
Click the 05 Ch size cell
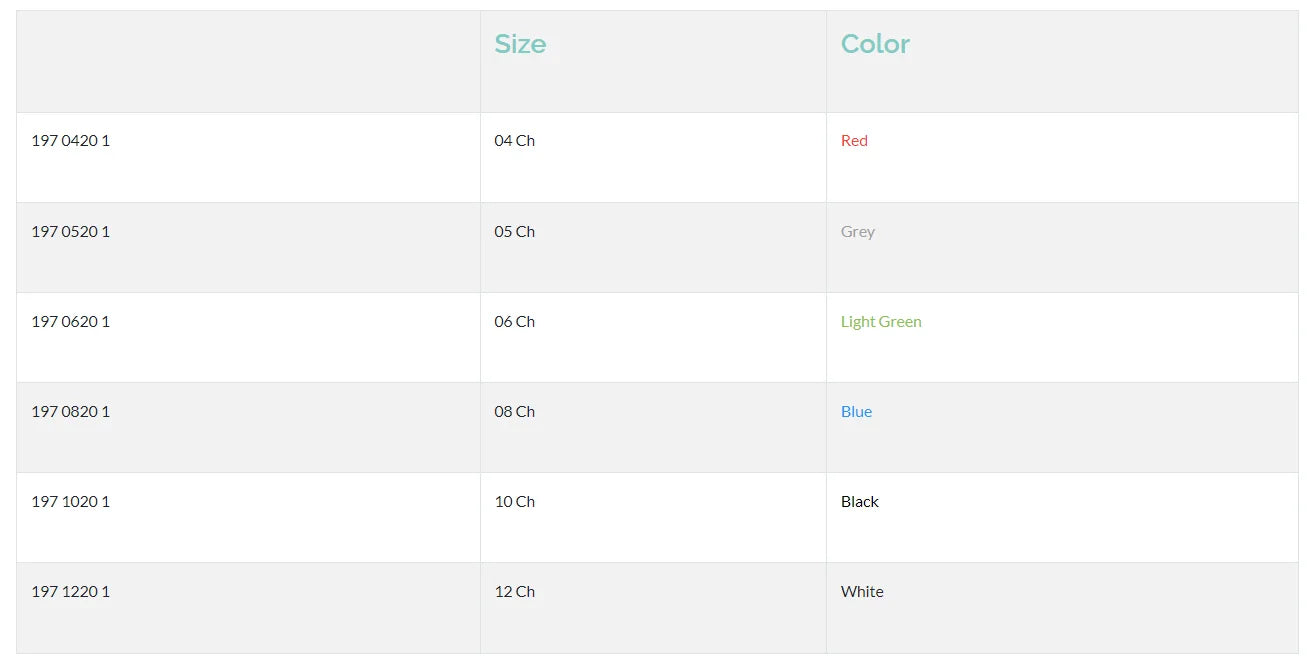(514, 232)
